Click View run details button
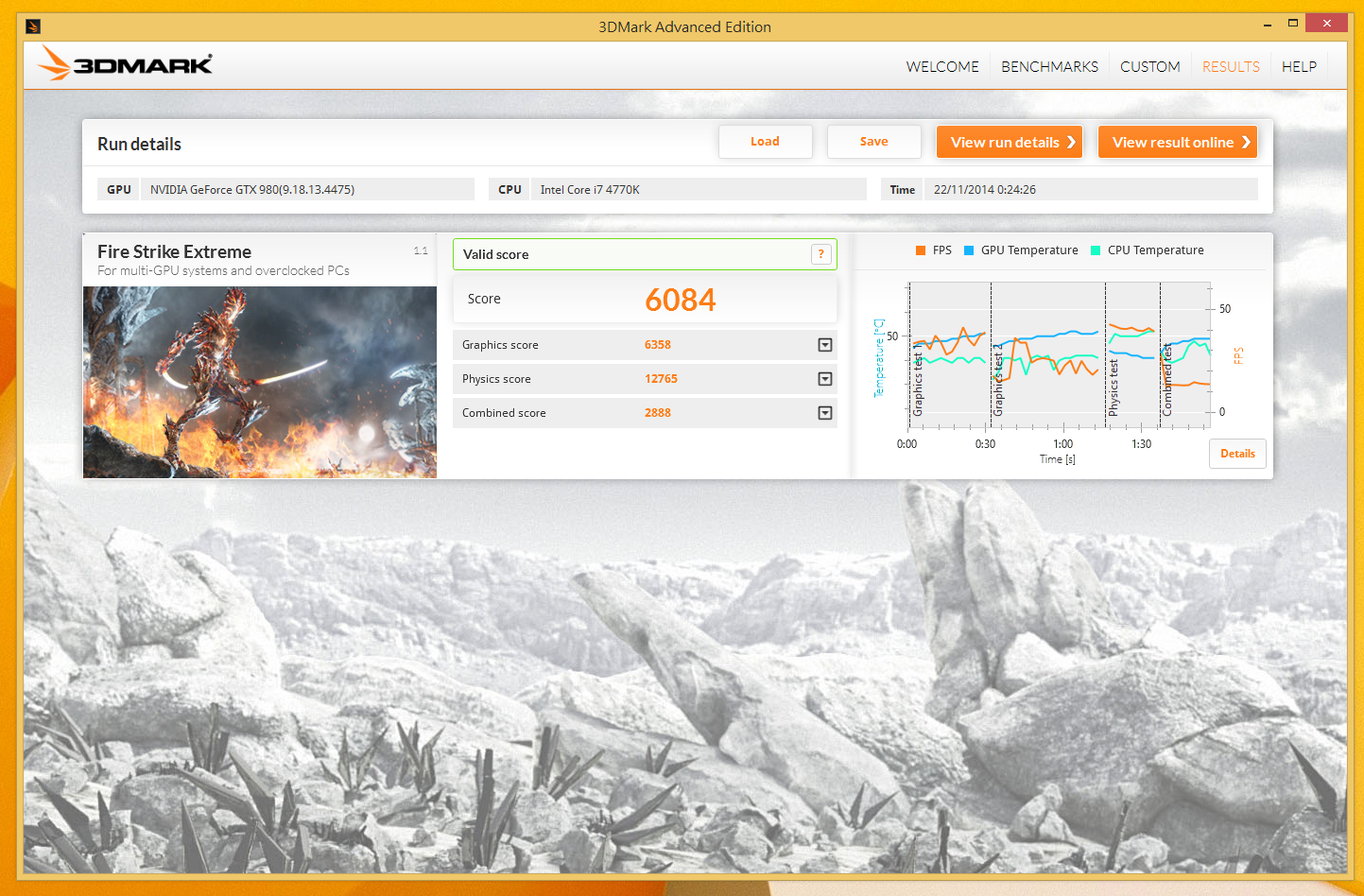The image size is (1364, 896). coord(1010,142)
